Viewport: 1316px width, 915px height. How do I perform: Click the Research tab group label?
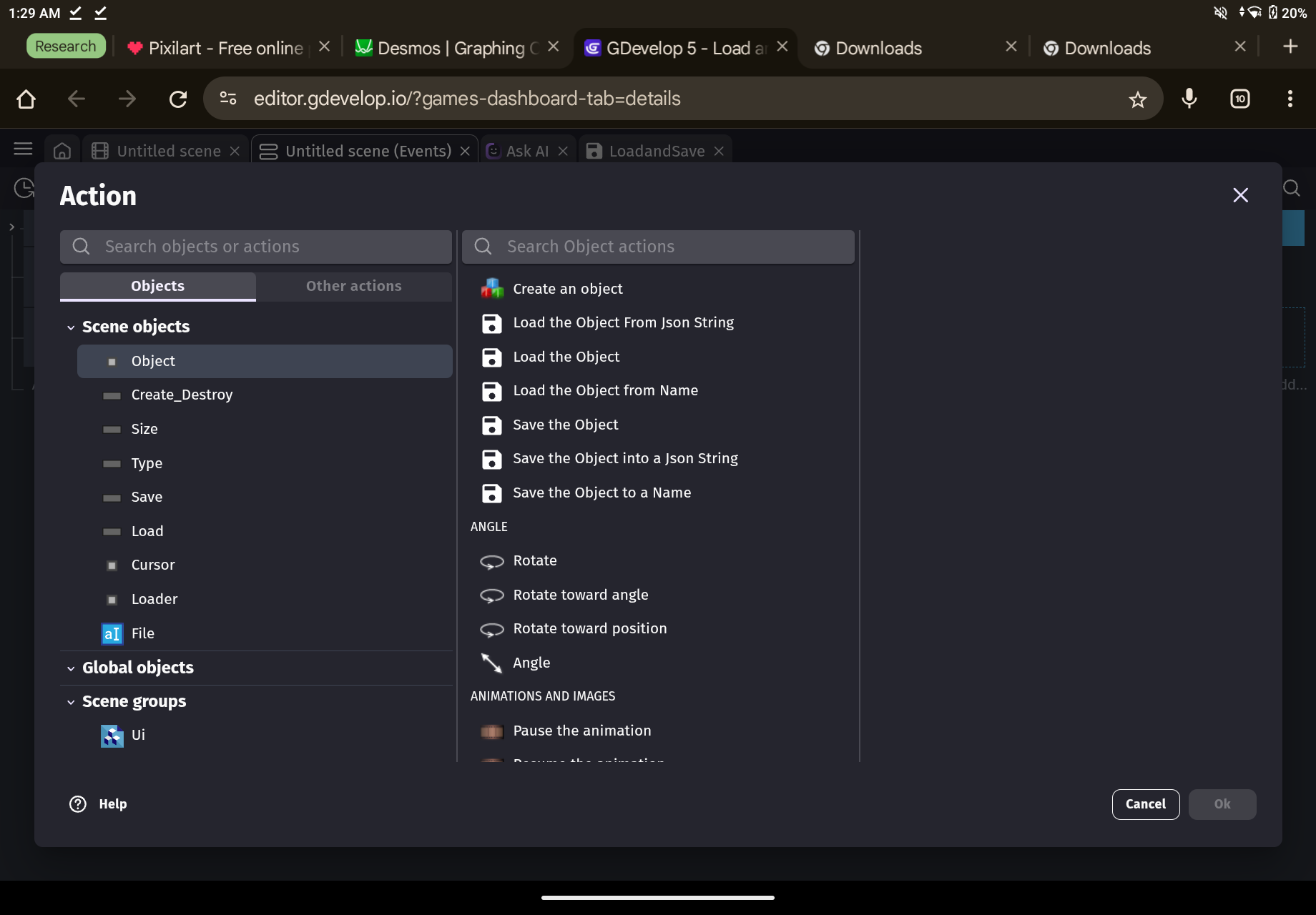(66, 46)
